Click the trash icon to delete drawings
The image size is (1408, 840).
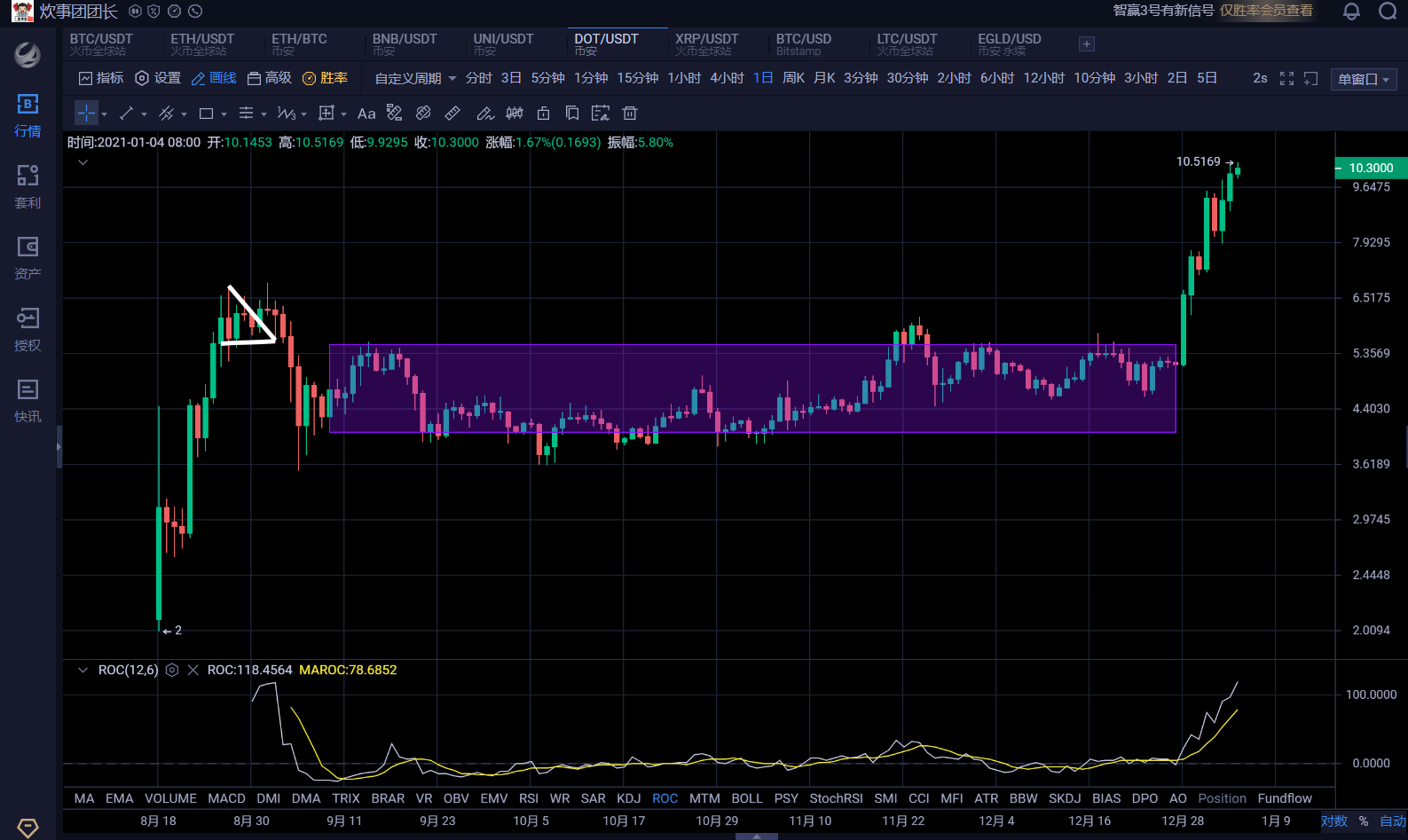[630, 114]
